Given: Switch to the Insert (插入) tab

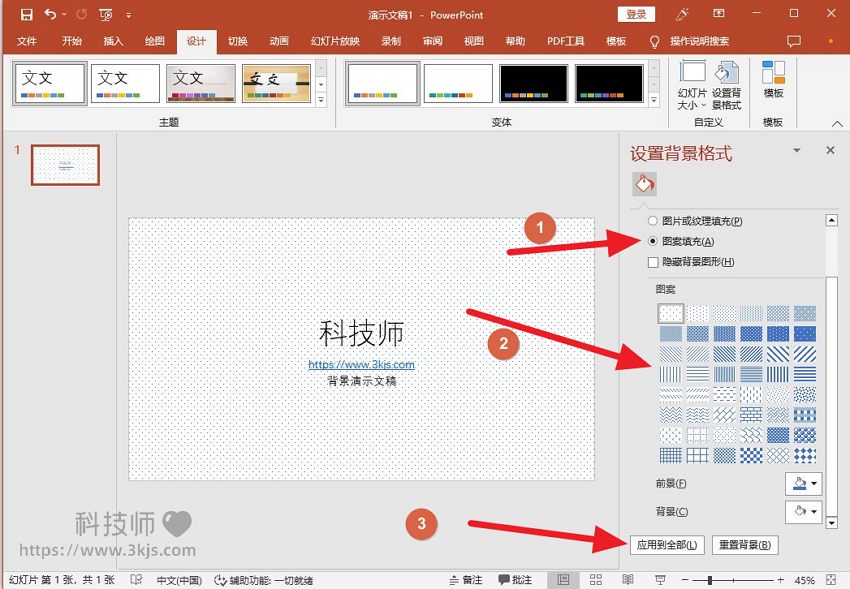Looking at the screenshot, I should (113, 41).
